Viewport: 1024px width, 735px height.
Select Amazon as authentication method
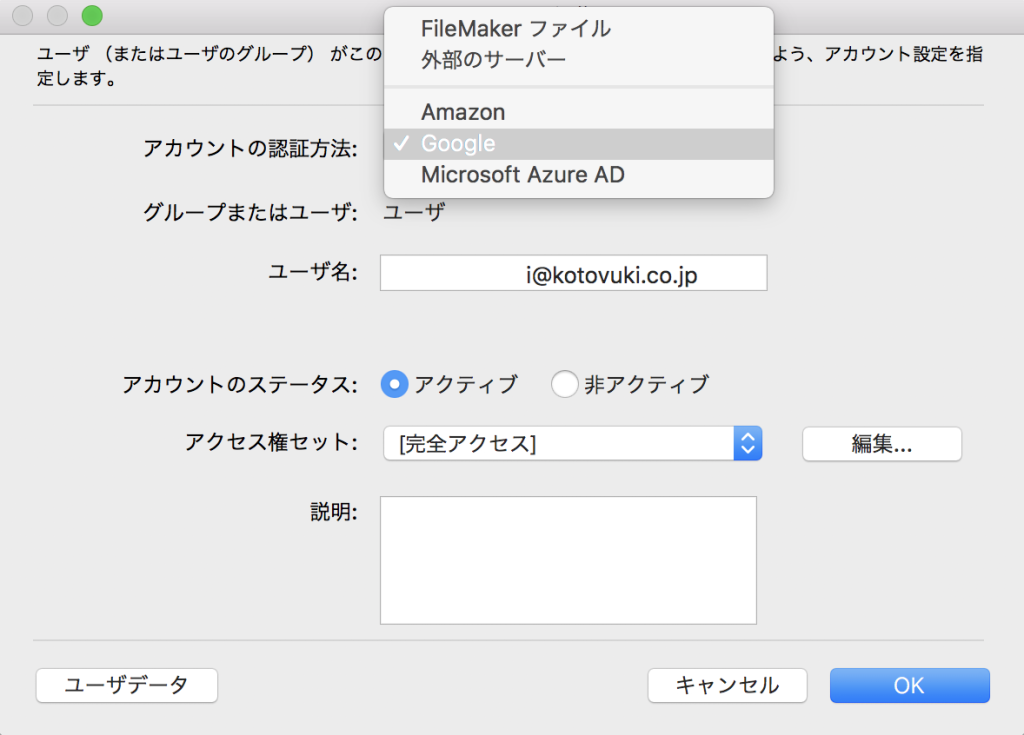[x=579, y=112]
